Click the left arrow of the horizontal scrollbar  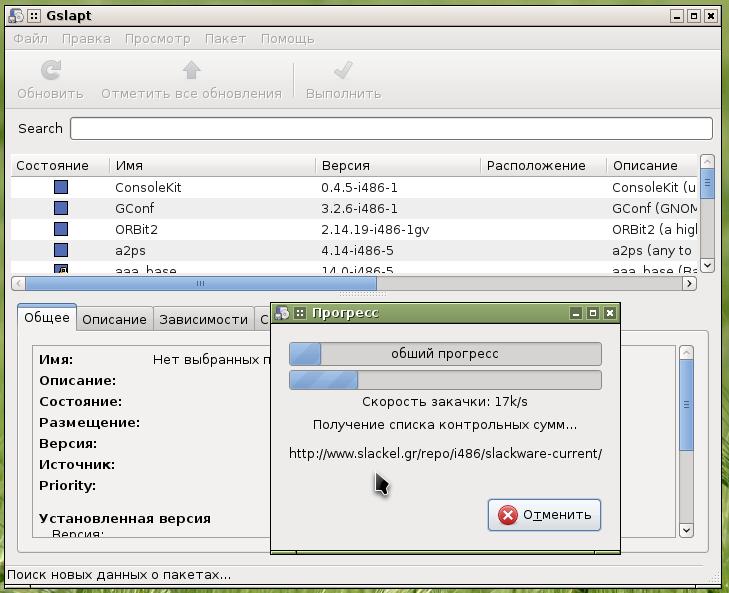[x=18, y=283]
